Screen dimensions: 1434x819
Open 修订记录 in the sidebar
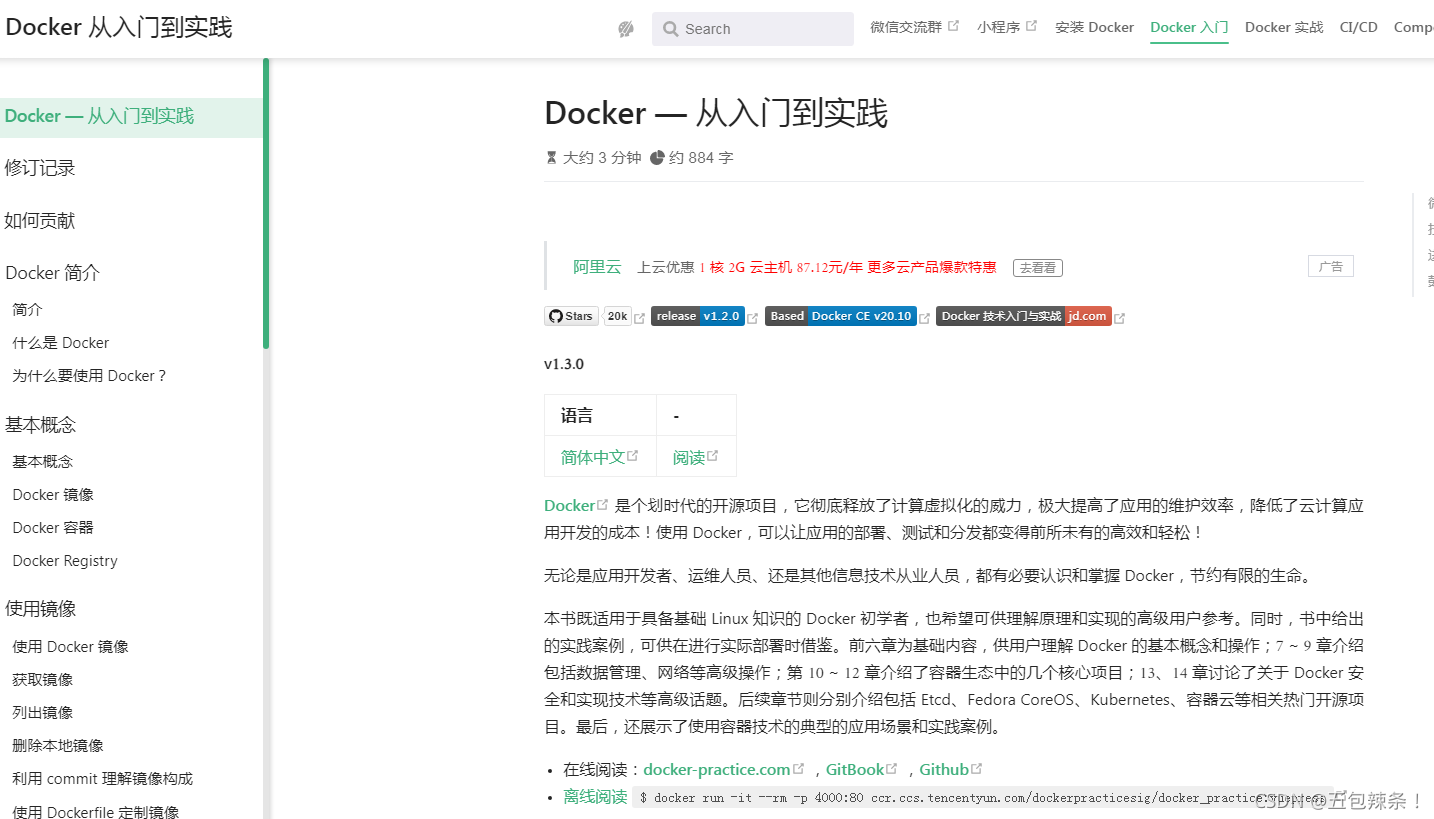(x=40, y=168)
